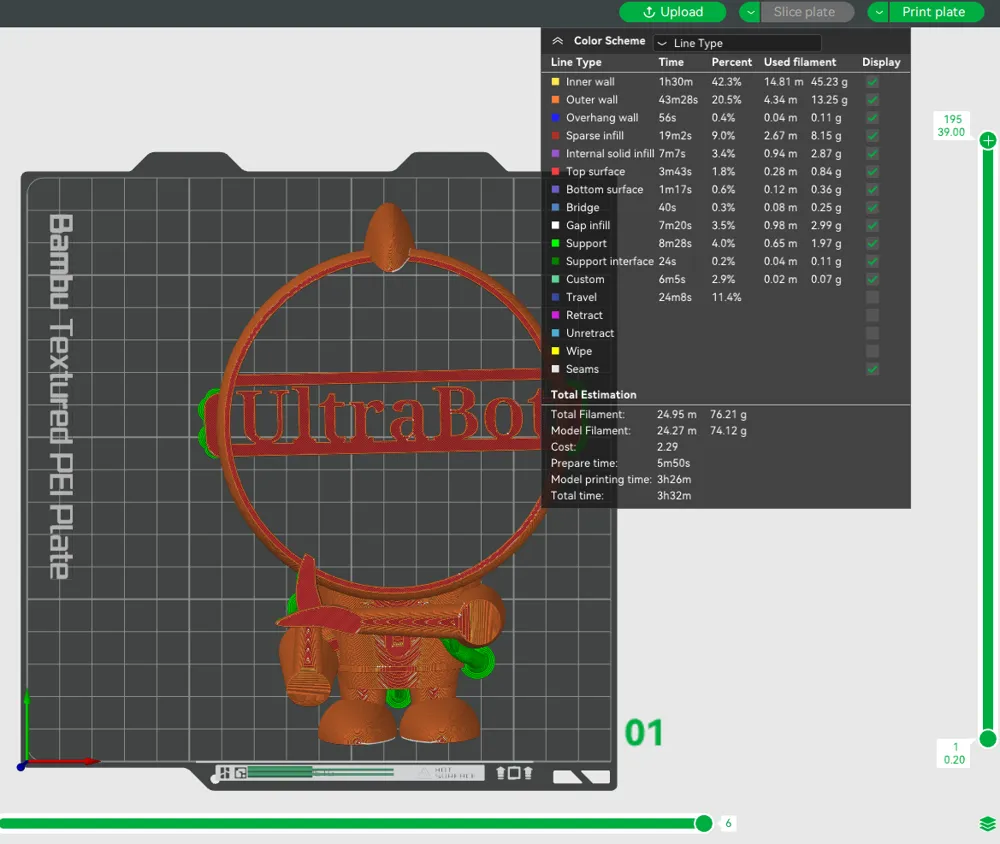
Task: Click the yellow Wipe color swatch
Action: click(555, 351)
